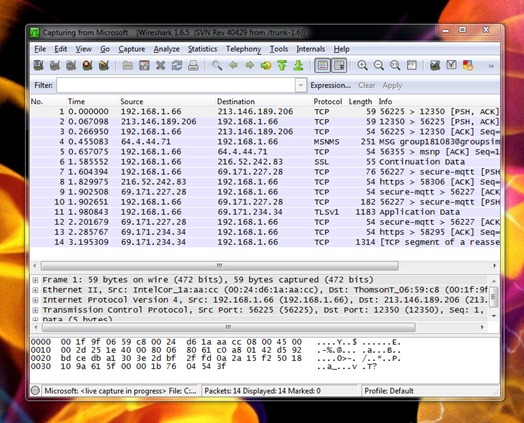This screenshot has width=524, height=423.
Task: Close the capture file using X icon
Action: tap(160, 65)
